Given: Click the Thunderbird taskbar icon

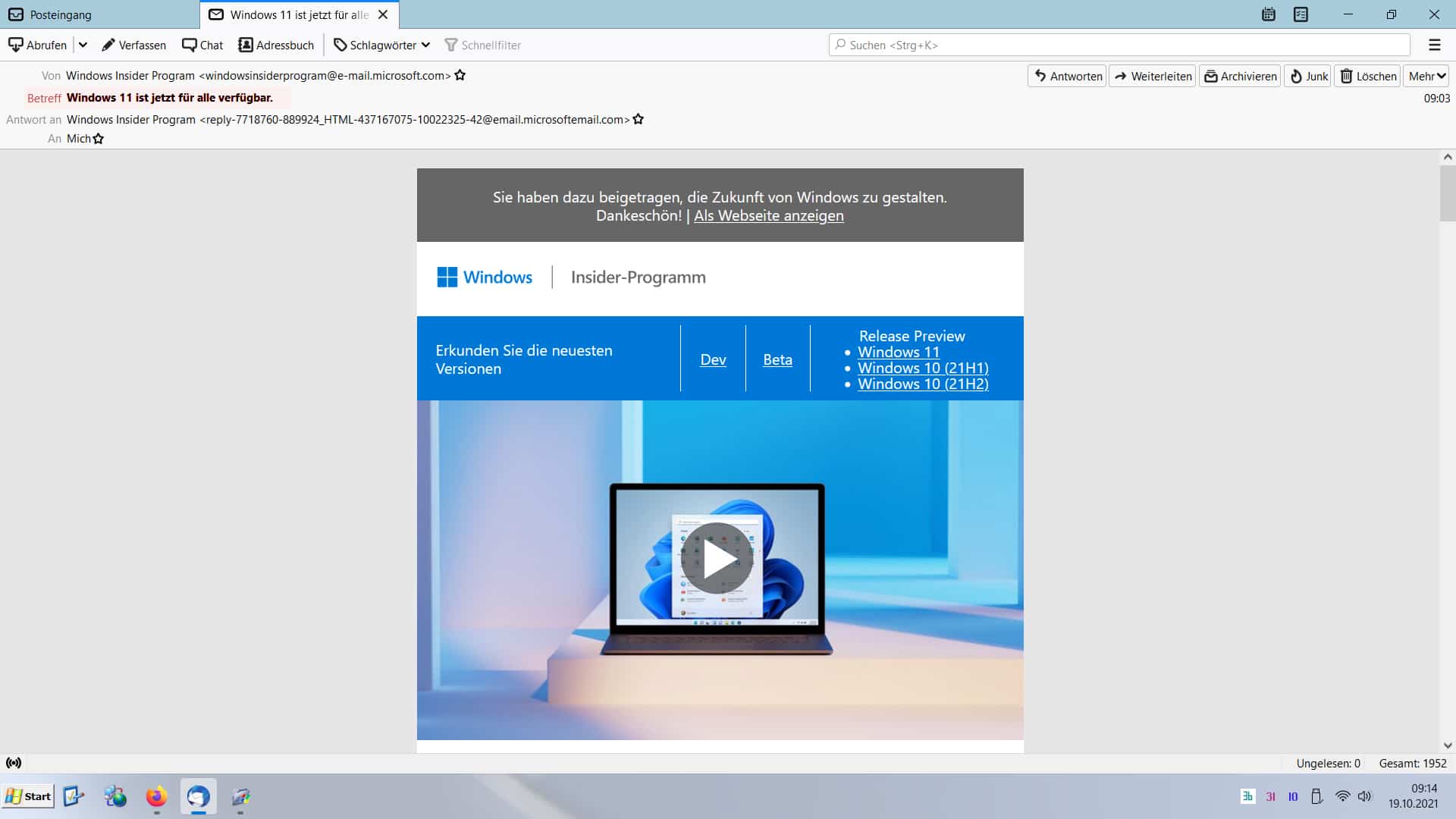Looking at the screenshot, I should click(199, 796).
